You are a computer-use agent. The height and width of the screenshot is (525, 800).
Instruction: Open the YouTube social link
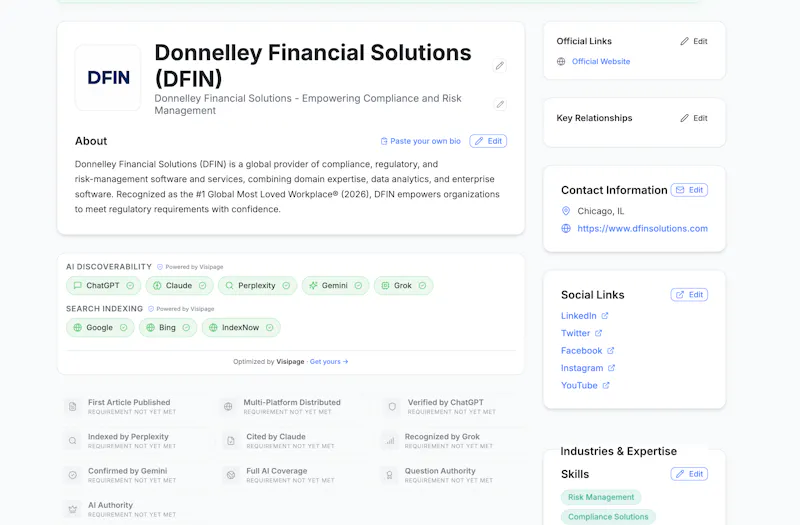pos(579,385)
